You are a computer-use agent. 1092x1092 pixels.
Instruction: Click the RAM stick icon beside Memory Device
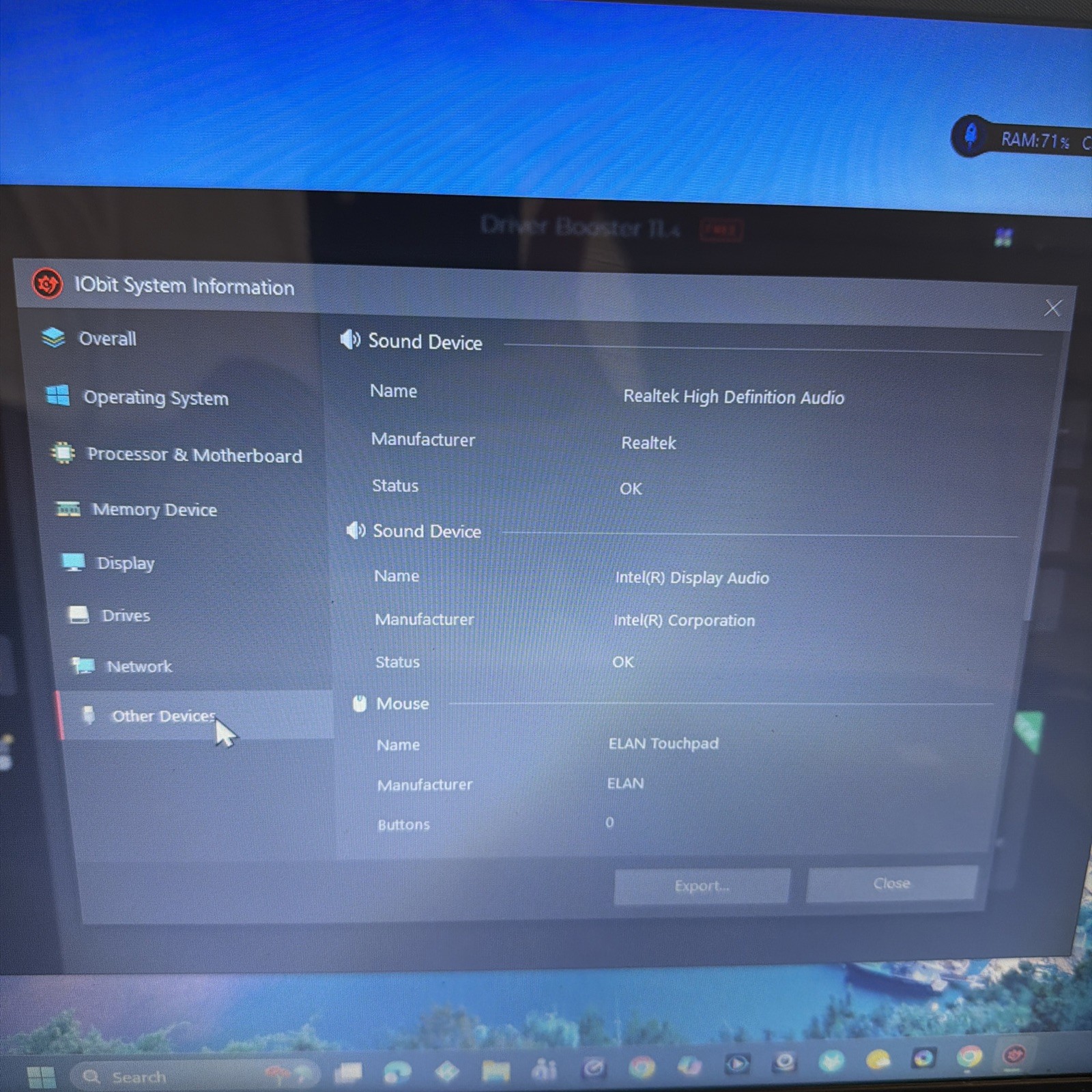[68, 508]
